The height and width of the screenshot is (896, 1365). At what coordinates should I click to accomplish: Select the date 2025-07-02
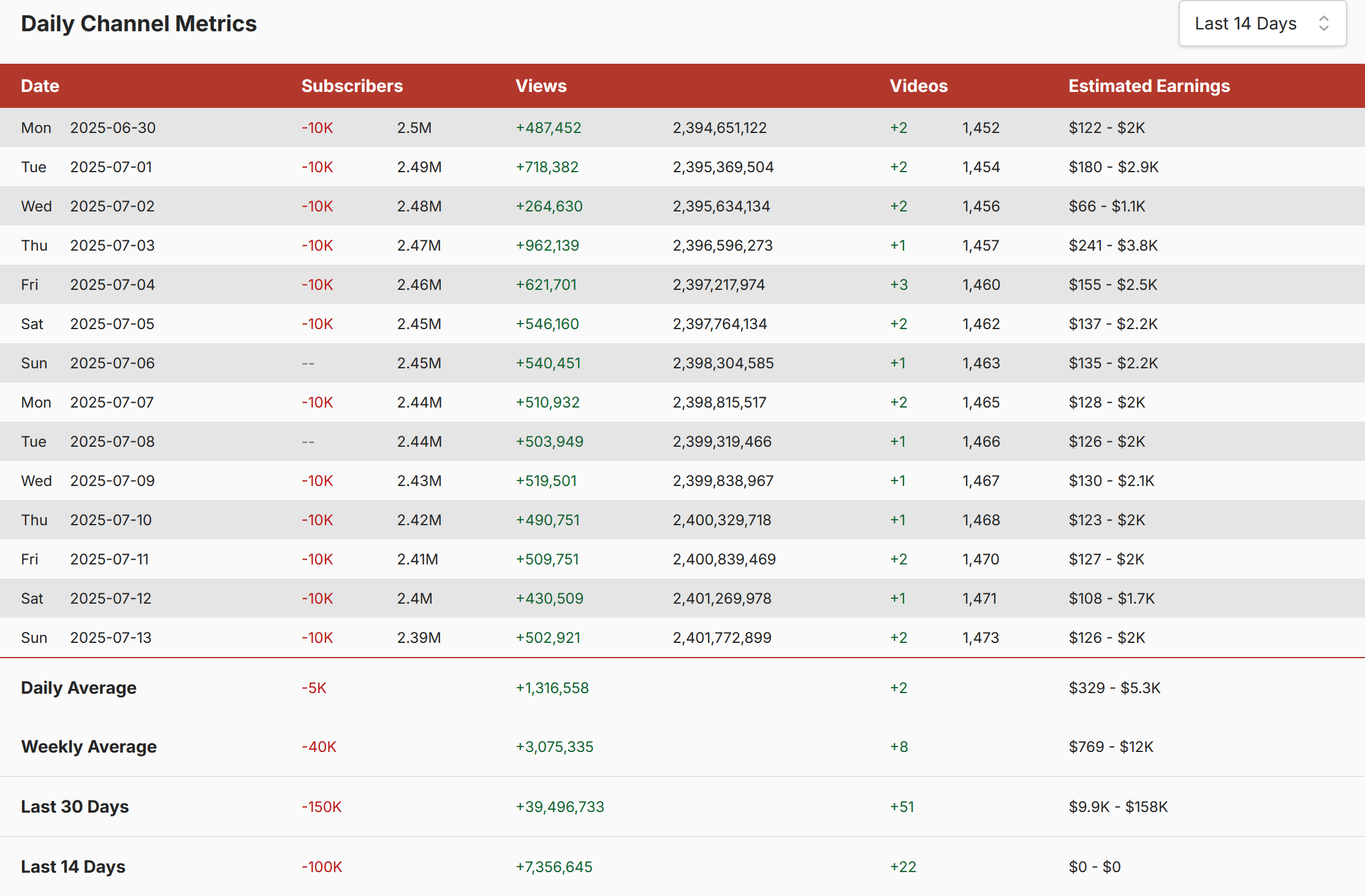[x=112, y=206]
